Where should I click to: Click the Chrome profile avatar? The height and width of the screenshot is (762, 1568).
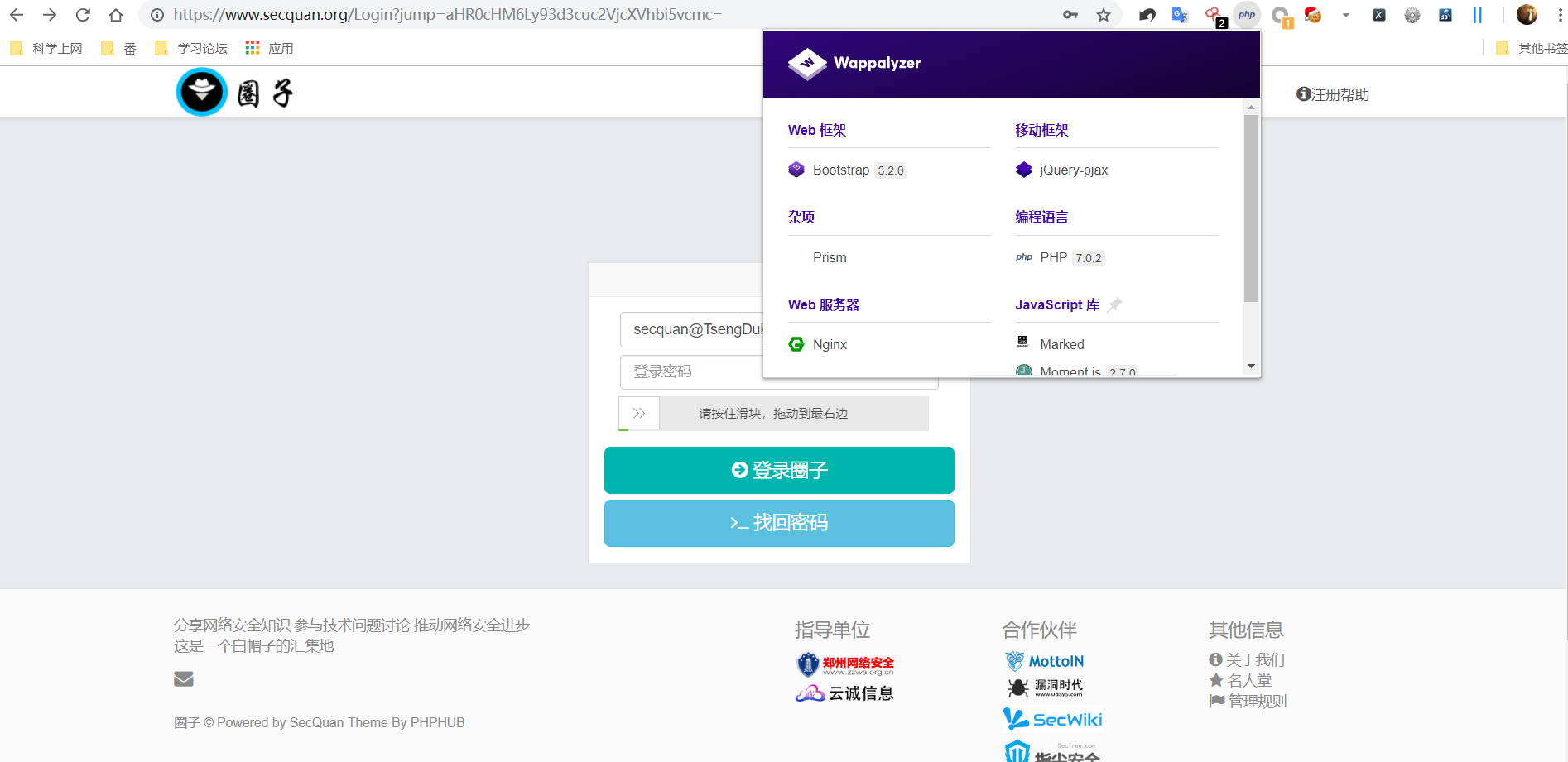[1527, 15]
